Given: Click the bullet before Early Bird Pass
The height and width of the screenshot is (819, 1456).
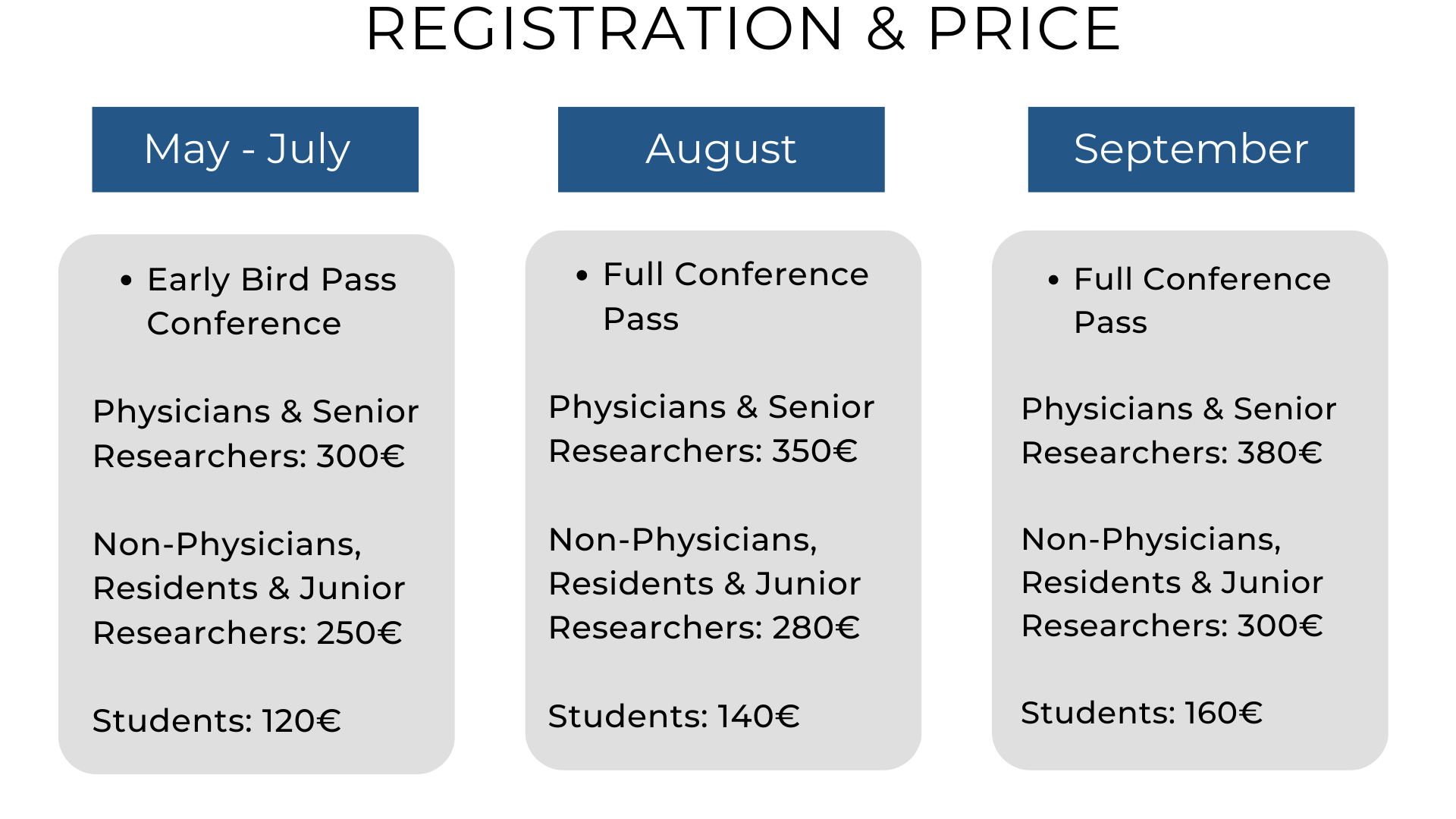Looking at the screenshot, I should click(127, 281).
